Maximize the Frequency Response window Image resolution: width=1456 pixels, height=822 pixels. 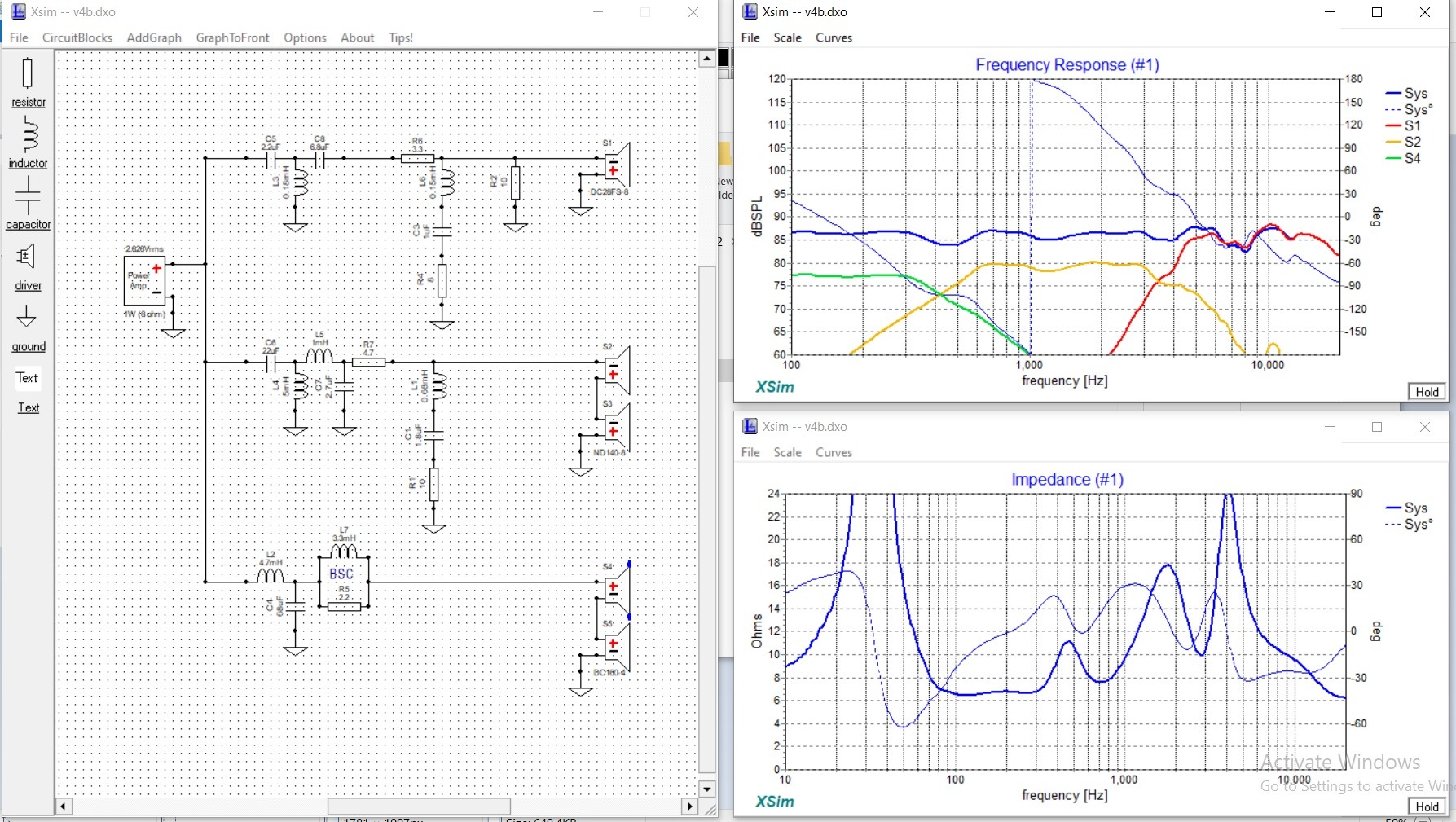pos(1377,12)
